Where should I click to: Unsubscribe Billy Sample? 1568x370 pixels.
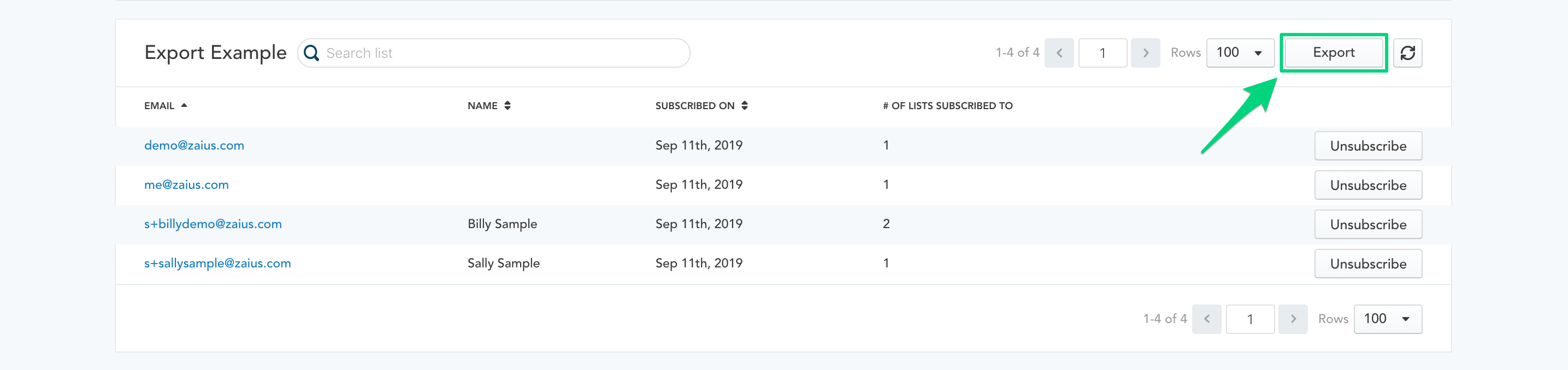[1369, 225]
